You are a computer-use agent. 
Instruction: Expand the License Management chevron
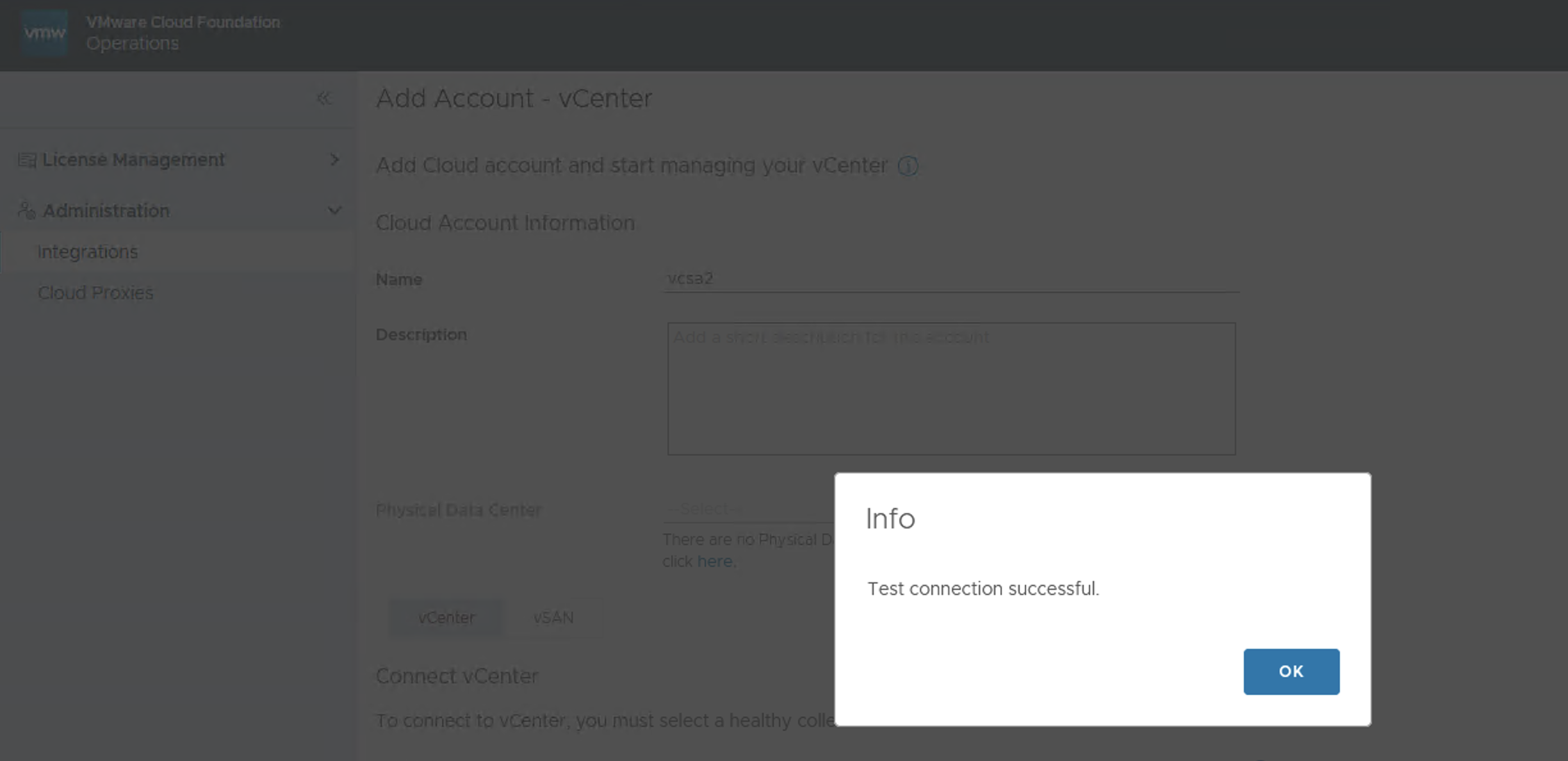coord(334,160)
